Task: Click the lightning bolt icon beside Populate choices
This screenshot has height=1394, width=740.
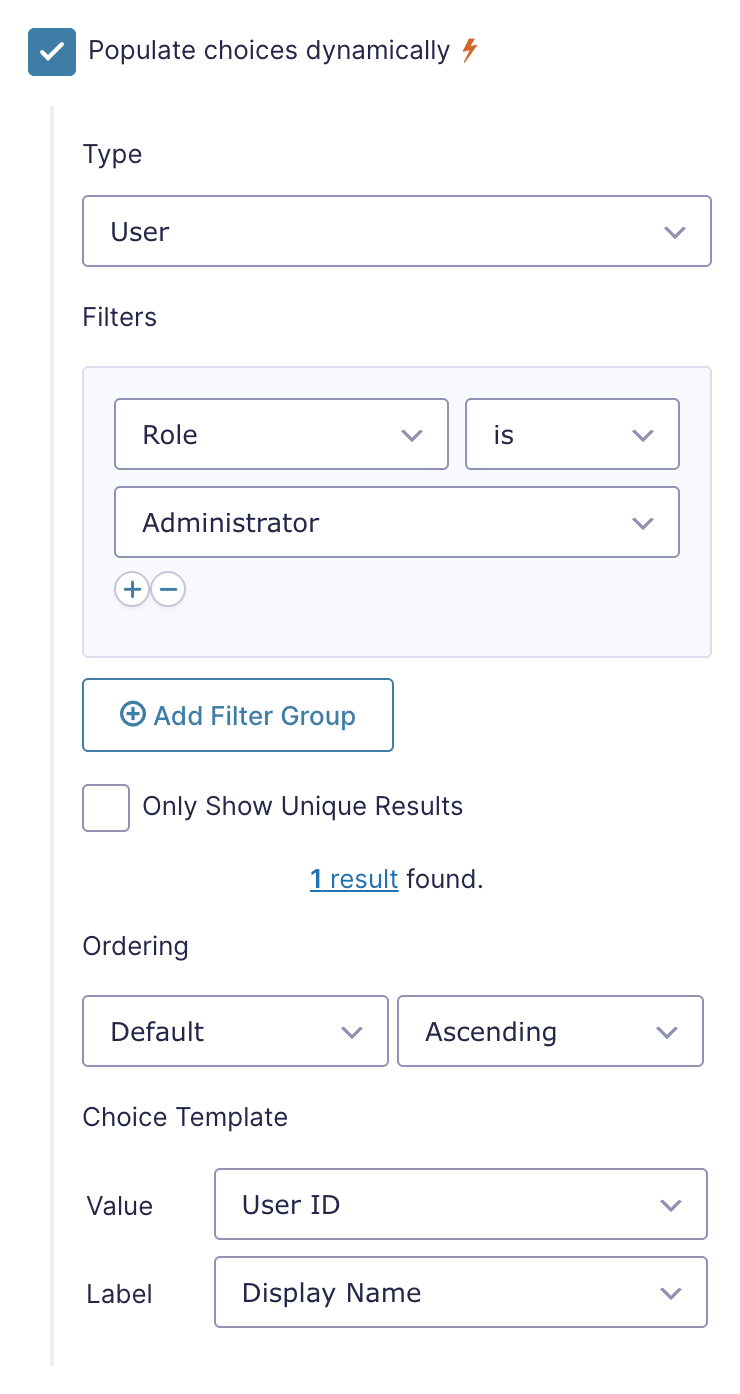Action: (470, 50)
